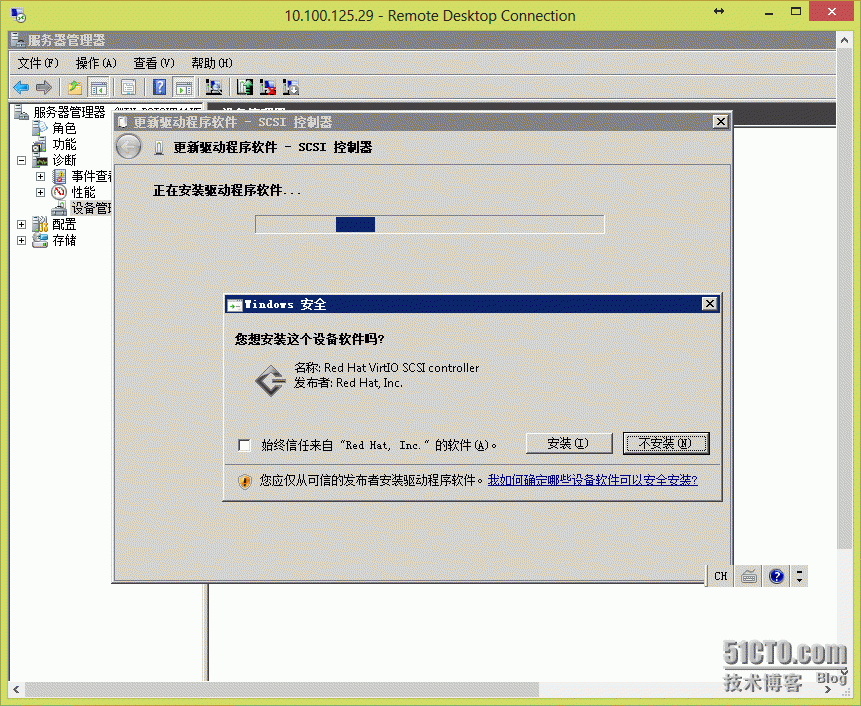
Task: Click the uninstall device toolbar icon with red X
Action: [268, 87]
